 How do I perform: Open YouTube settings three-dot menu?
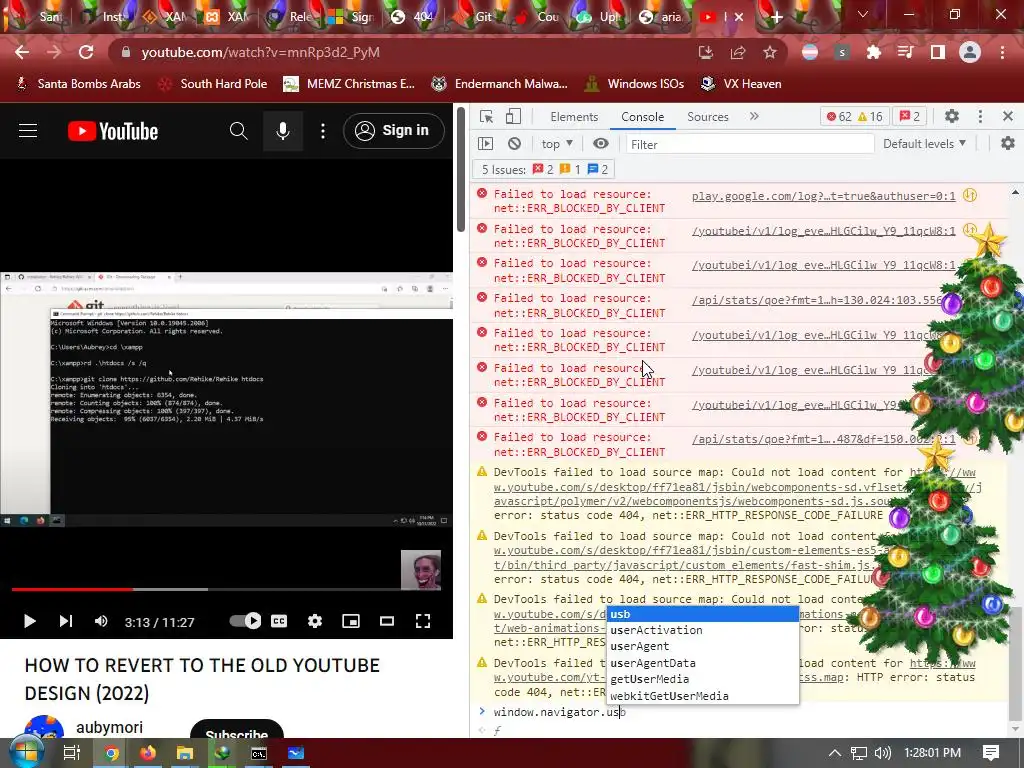(323, 131)
